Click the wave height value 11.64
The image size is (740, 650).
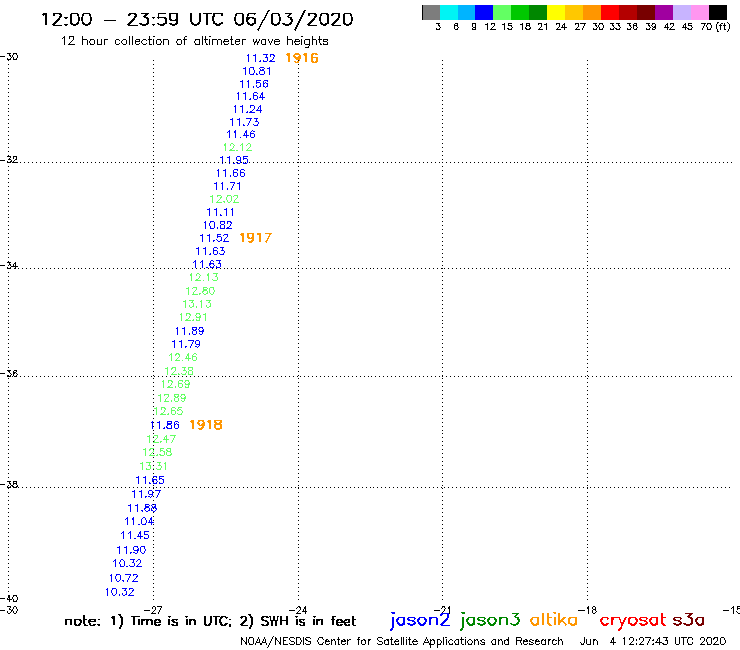pos(251,96)
